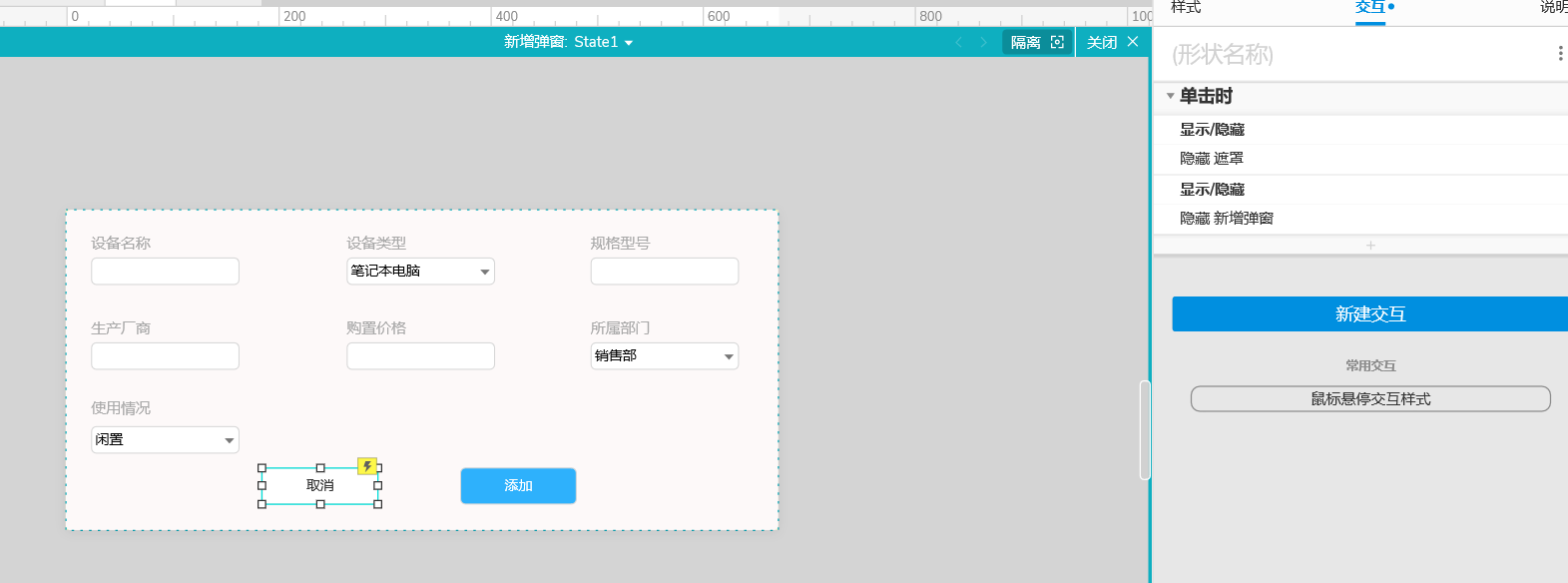Select the 隐藏 新增弹窗 action row
Viewport: 1568px width, 583px height.
point(1227,219)
